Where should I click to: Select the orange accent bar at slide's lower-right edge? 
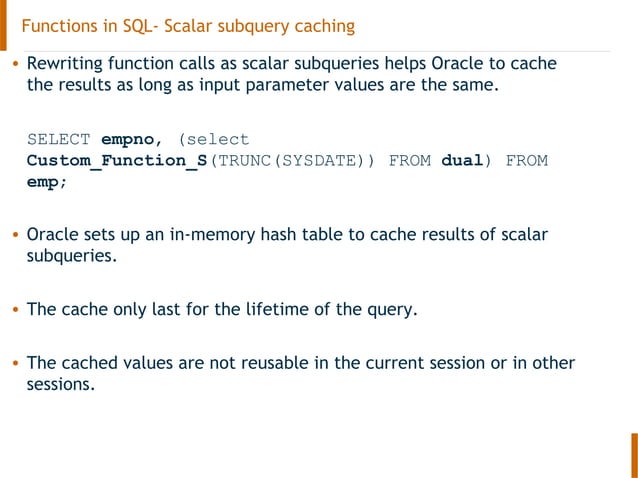pos(633,456)
